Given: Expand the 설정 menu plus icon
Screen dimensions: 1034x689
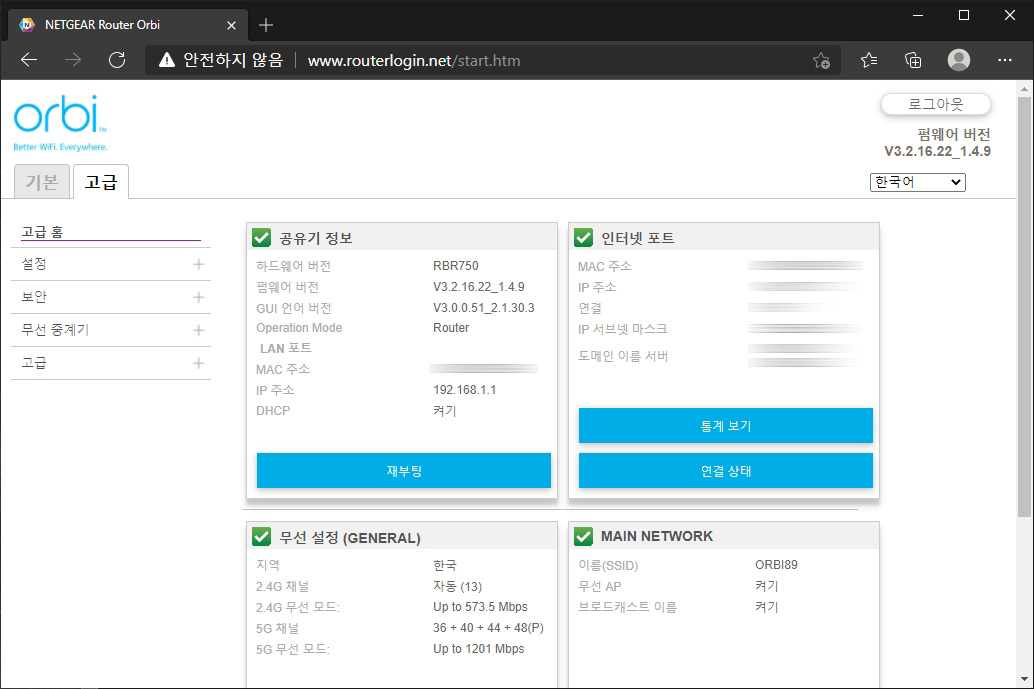Looking at the screenshot, I should [198, 264].
